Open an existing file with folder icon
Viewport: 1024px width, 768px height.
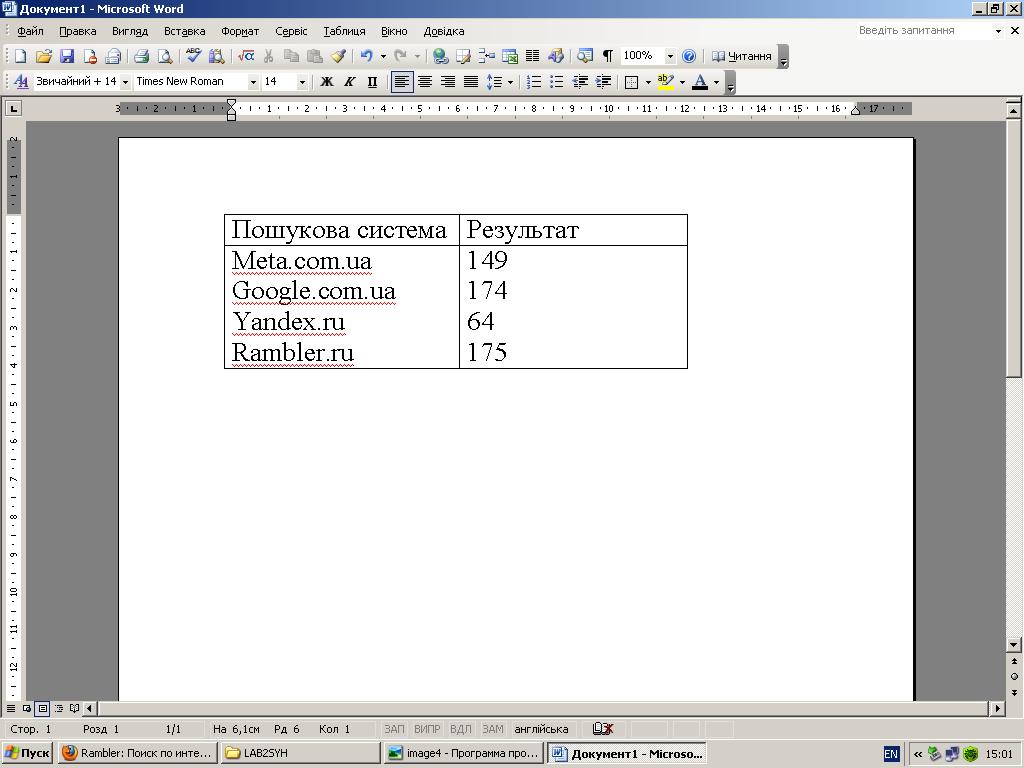(44, 56)
